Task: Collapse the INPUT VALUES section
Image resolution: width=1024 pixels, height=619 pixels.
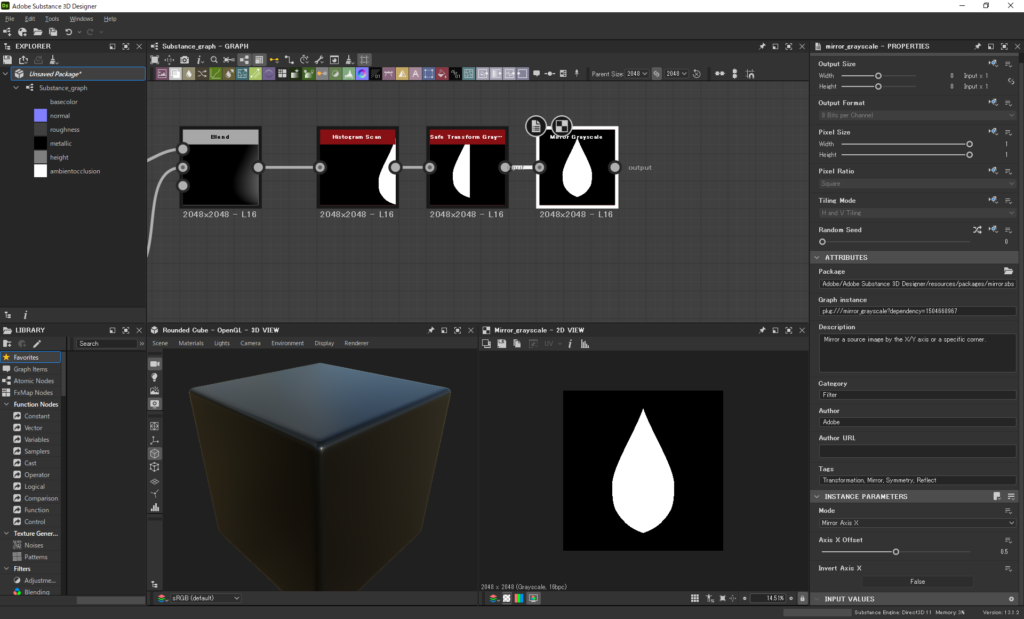Action: (816, 599)
